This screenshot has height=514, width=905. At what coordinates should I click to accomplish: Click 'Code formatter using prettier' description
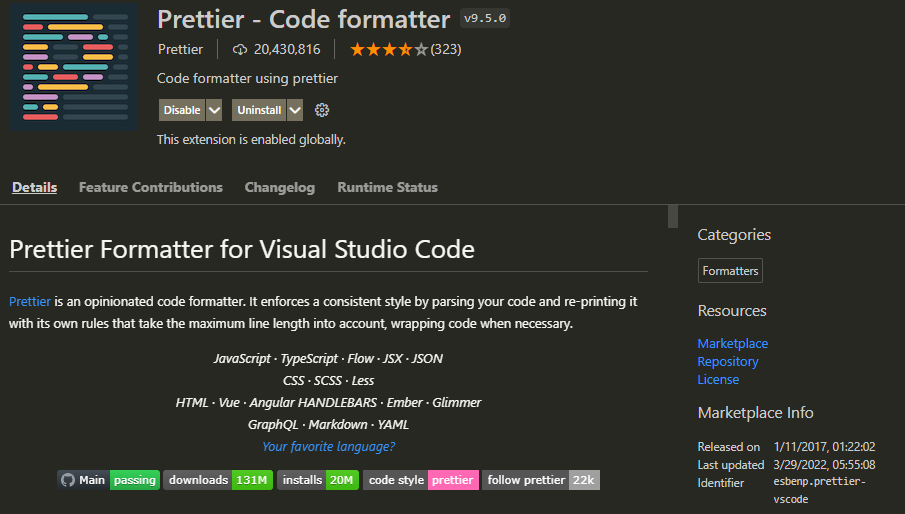[x=247, y=78]
